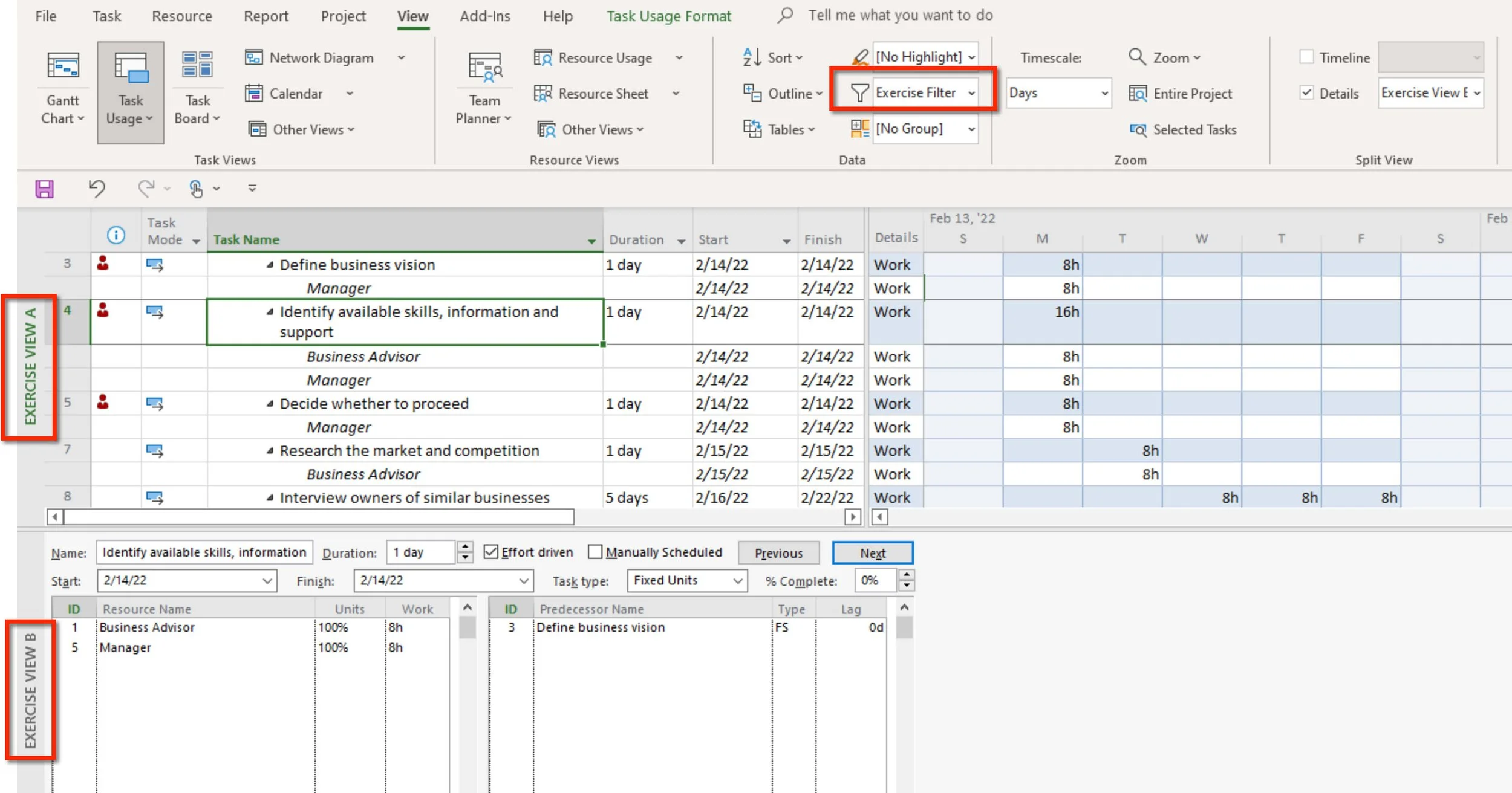1512x793 pixels.
Task: Open the Task type Fixed Units dropdown
Action: 737,581
